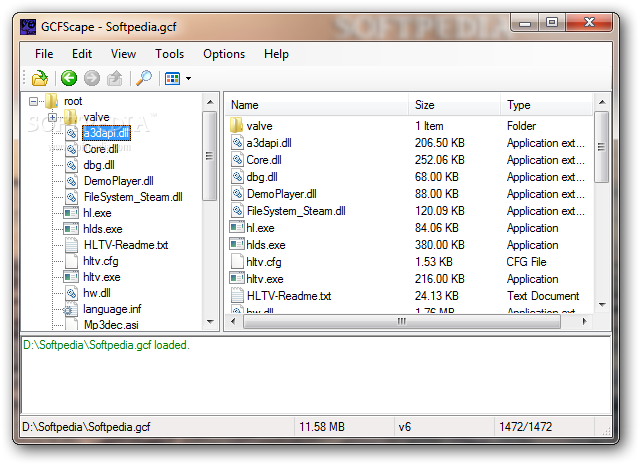Click DemoPlayer.dll icon in file list

tap(237, 194)
